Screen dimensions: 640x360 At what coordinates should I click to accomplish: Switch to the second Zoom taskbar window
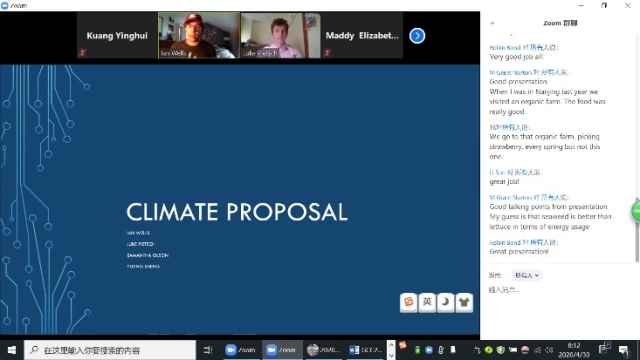(281, 350)
